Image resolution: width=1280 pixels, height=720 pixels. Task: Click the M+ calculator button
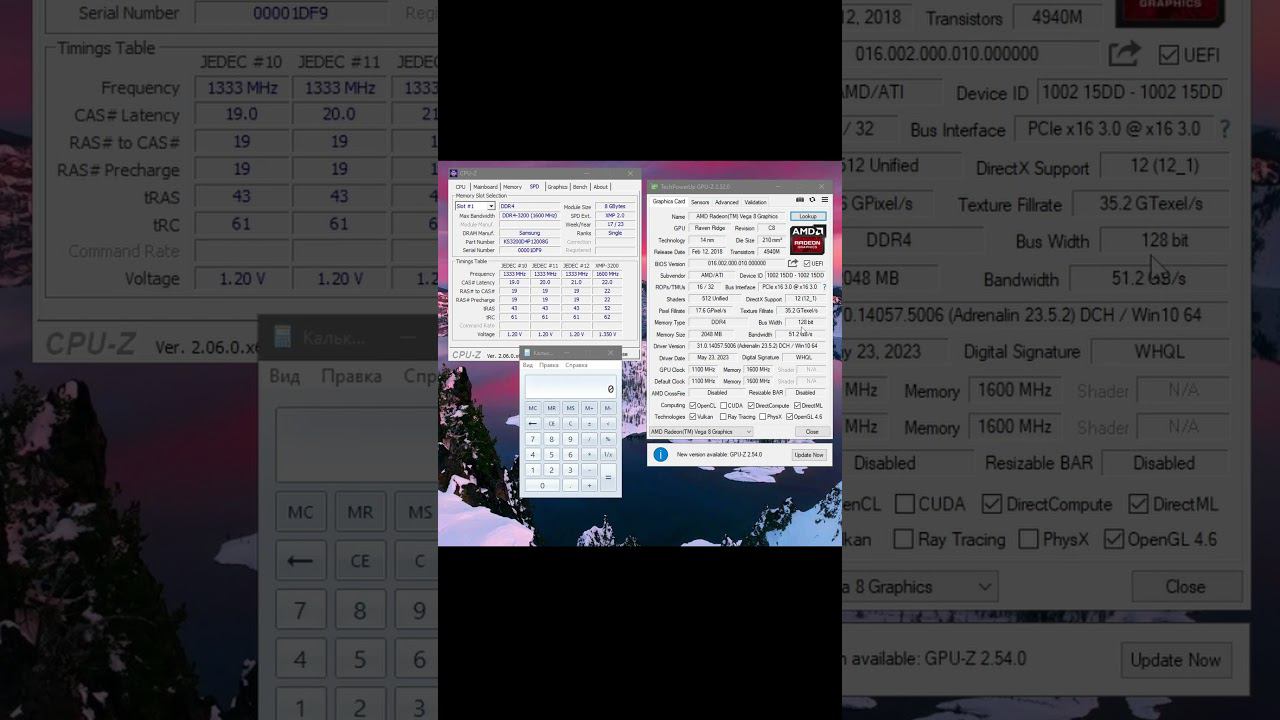tap(589, 408)
